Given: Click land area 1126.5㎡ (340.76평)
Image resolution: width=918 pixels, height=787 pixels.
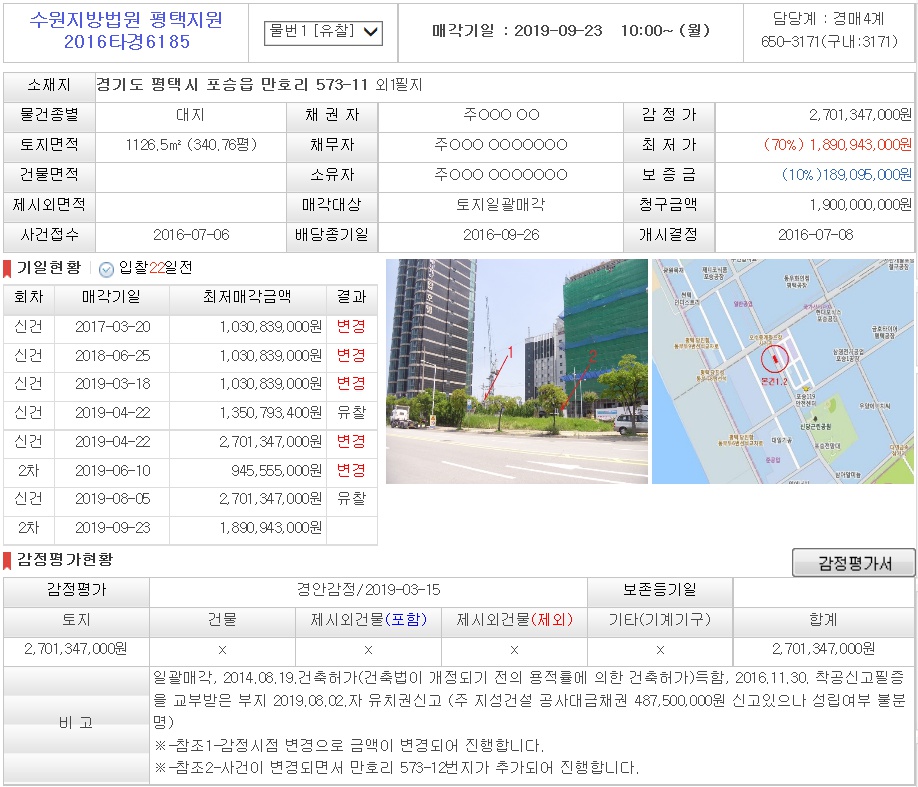Looking at the screenshot, I should click(191, 145).
